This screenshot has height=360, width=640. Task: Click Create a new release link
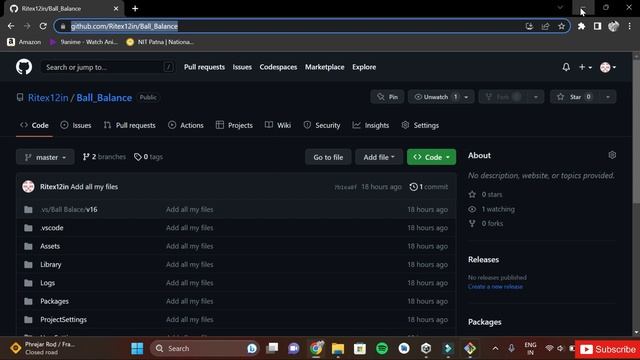[x=495, y=287]
